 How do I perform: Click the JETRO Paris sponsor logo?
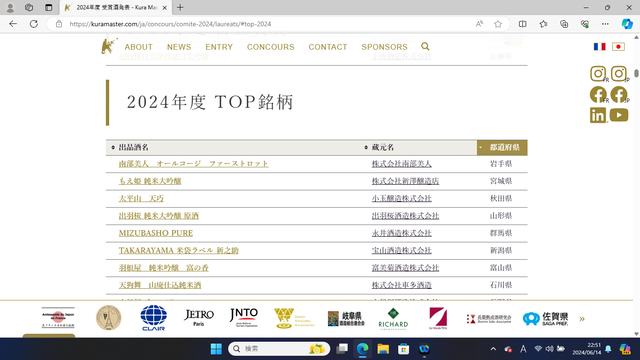(199, 318)
